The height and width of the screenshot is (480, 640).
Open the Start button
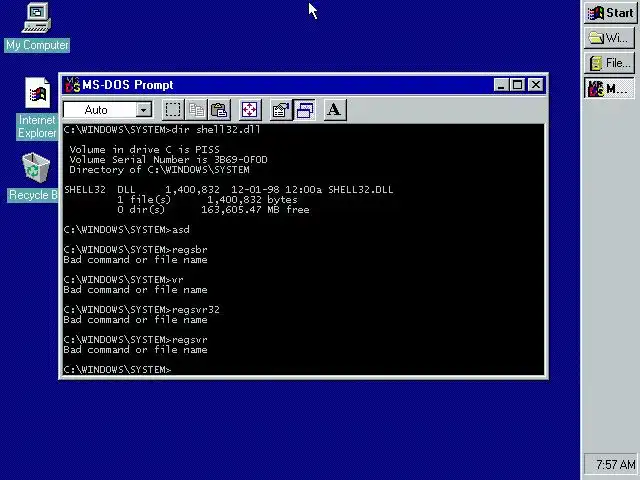(x=610, y=13)
